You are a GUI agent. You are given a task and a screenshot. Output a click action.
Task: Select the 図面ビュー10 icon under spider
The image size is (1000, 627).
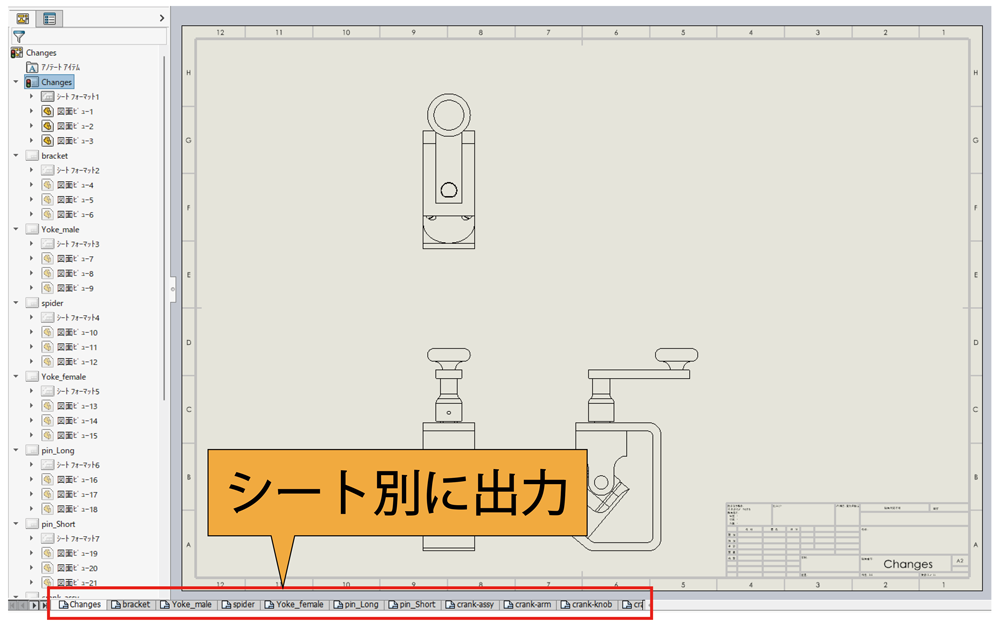coord(47,332)
